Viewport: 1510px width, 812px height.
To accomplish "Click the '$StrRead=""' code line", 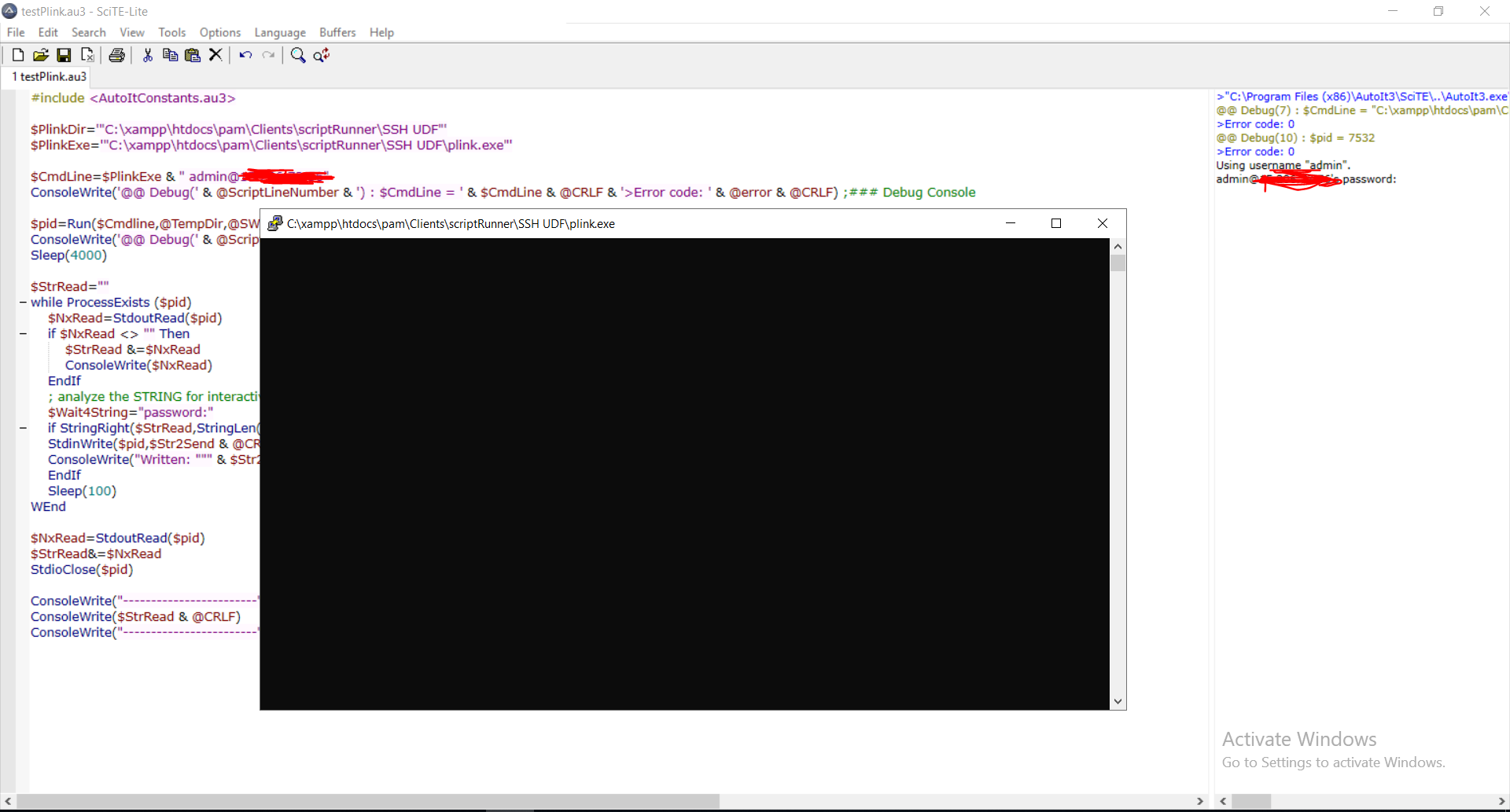I will click(x=70, y=287).
